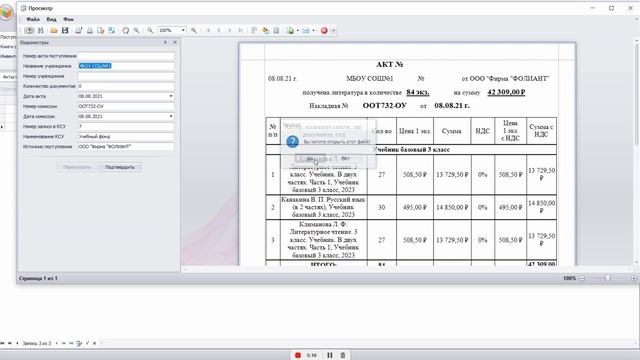Click the underlined total 42 309,00 ₽
This screenshot has width=640, height=360.
(506, 92)
